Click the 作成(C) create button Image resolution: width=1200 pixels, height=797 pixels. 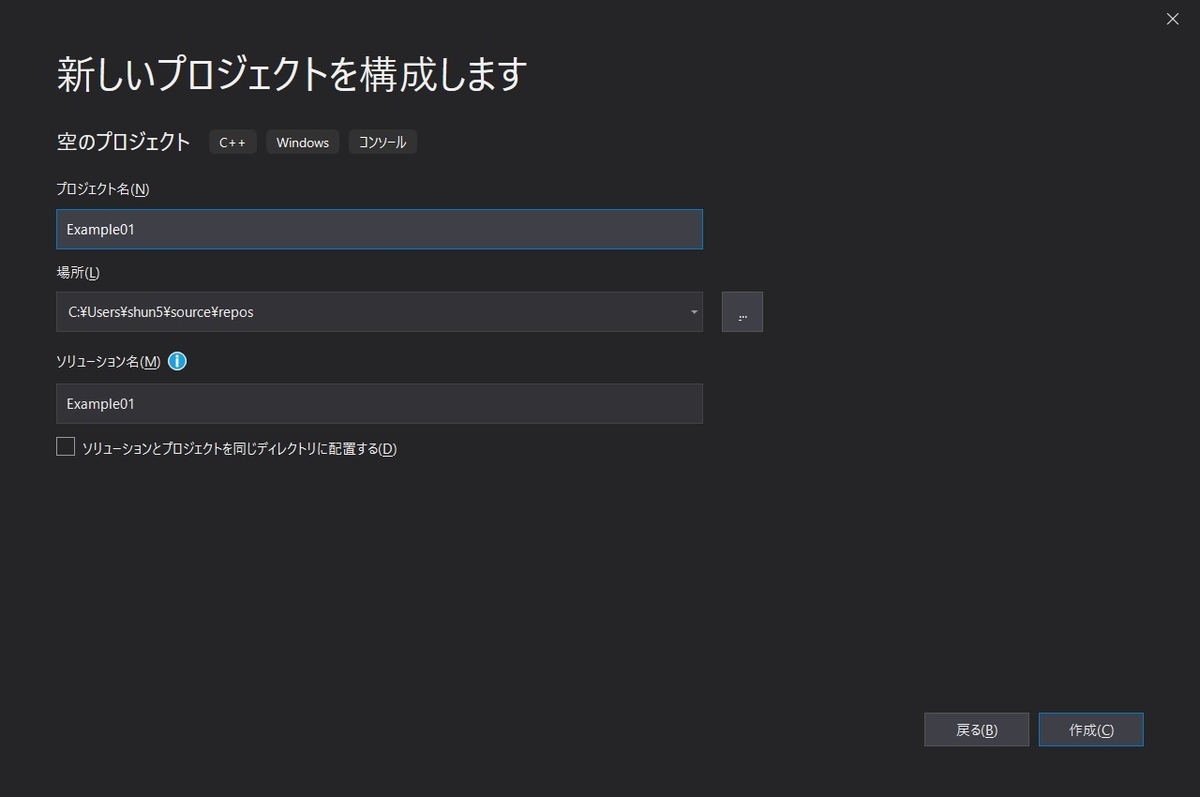click(1091, 730)
